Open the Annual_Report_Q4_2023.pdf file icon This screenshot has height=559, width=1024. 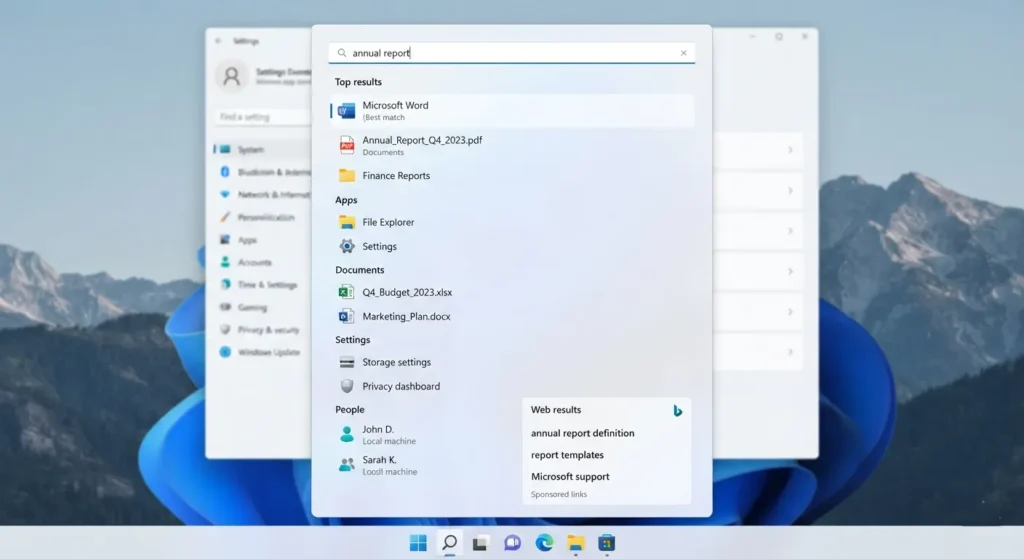point(347,145)
